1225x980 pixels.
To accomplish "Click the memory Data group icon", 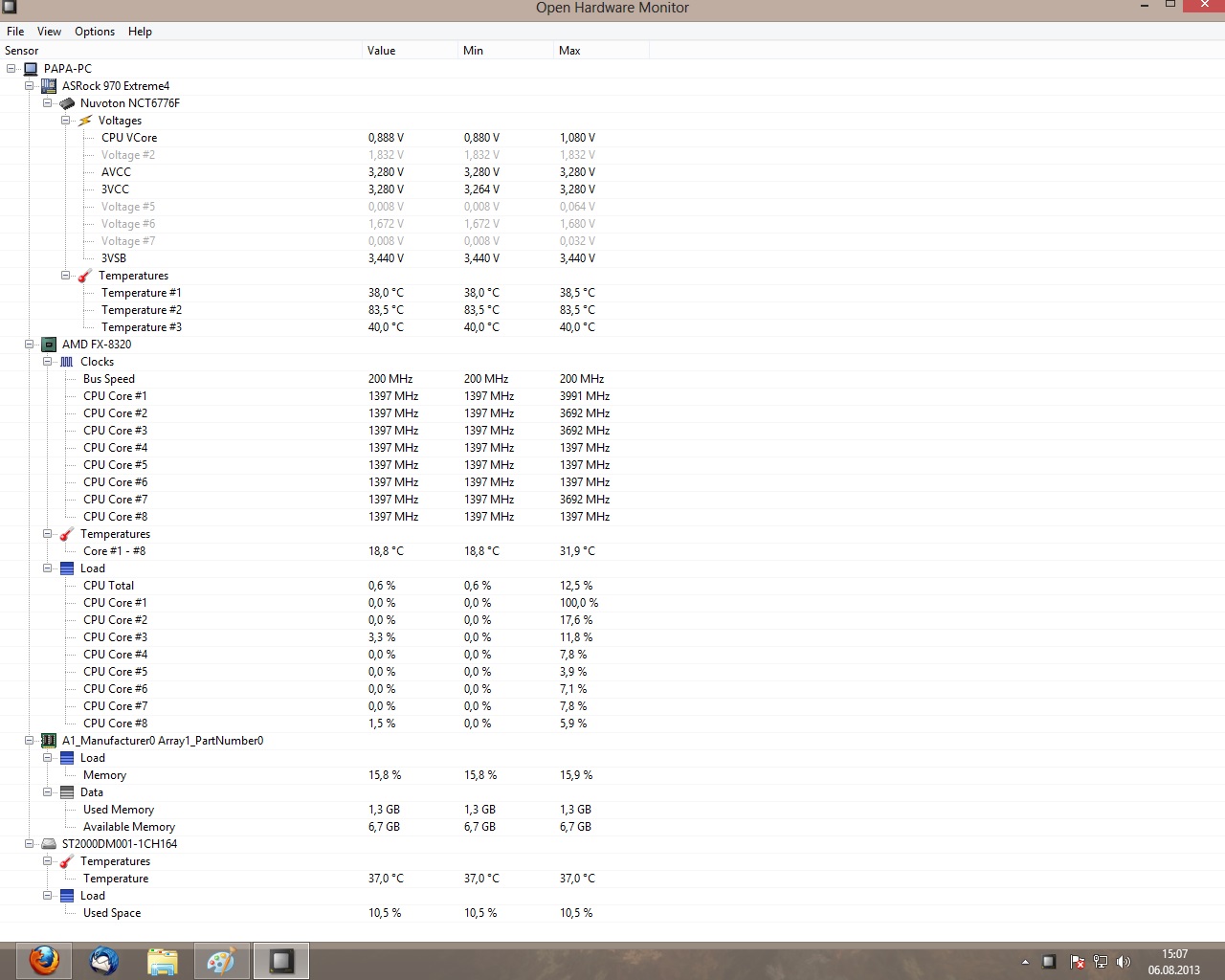I will click(67, 792).
